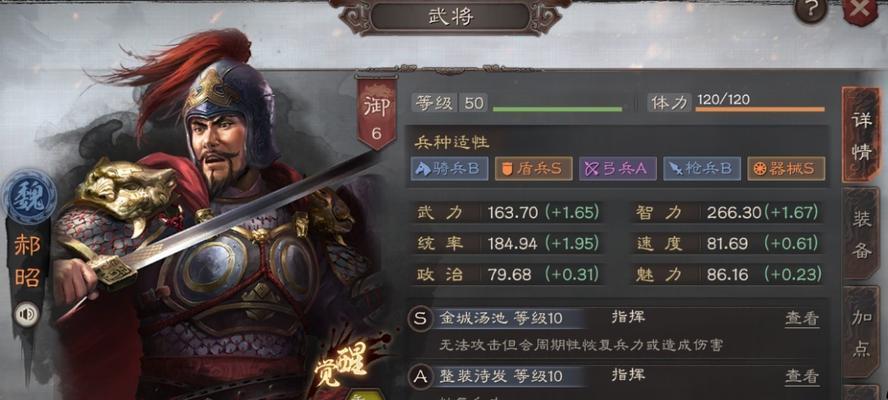
Task: View 整装待发 skill via 查看
Action: coord(802,376)
